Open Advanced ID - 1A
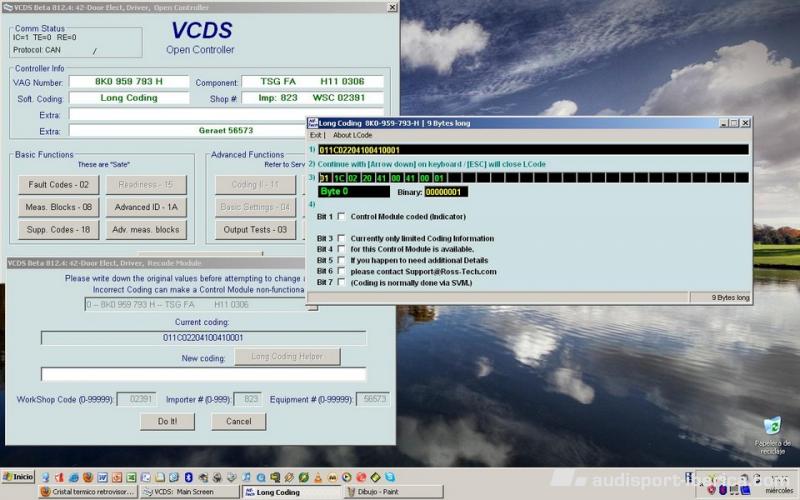Image resolution: width=800 pixels, height=500 pixels. coord(146,207)
